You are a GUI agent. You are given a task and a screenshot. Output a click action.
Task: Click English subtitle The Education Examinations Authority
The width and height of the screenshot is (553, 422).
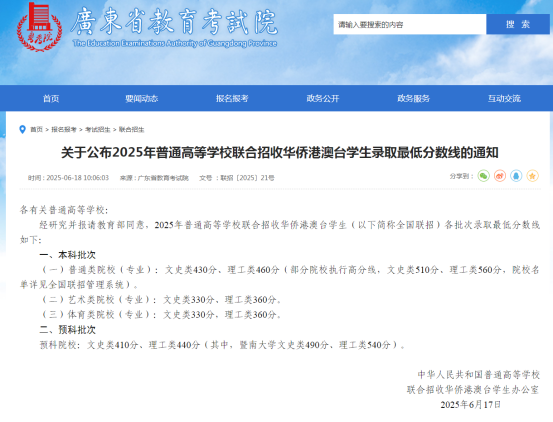175,43
